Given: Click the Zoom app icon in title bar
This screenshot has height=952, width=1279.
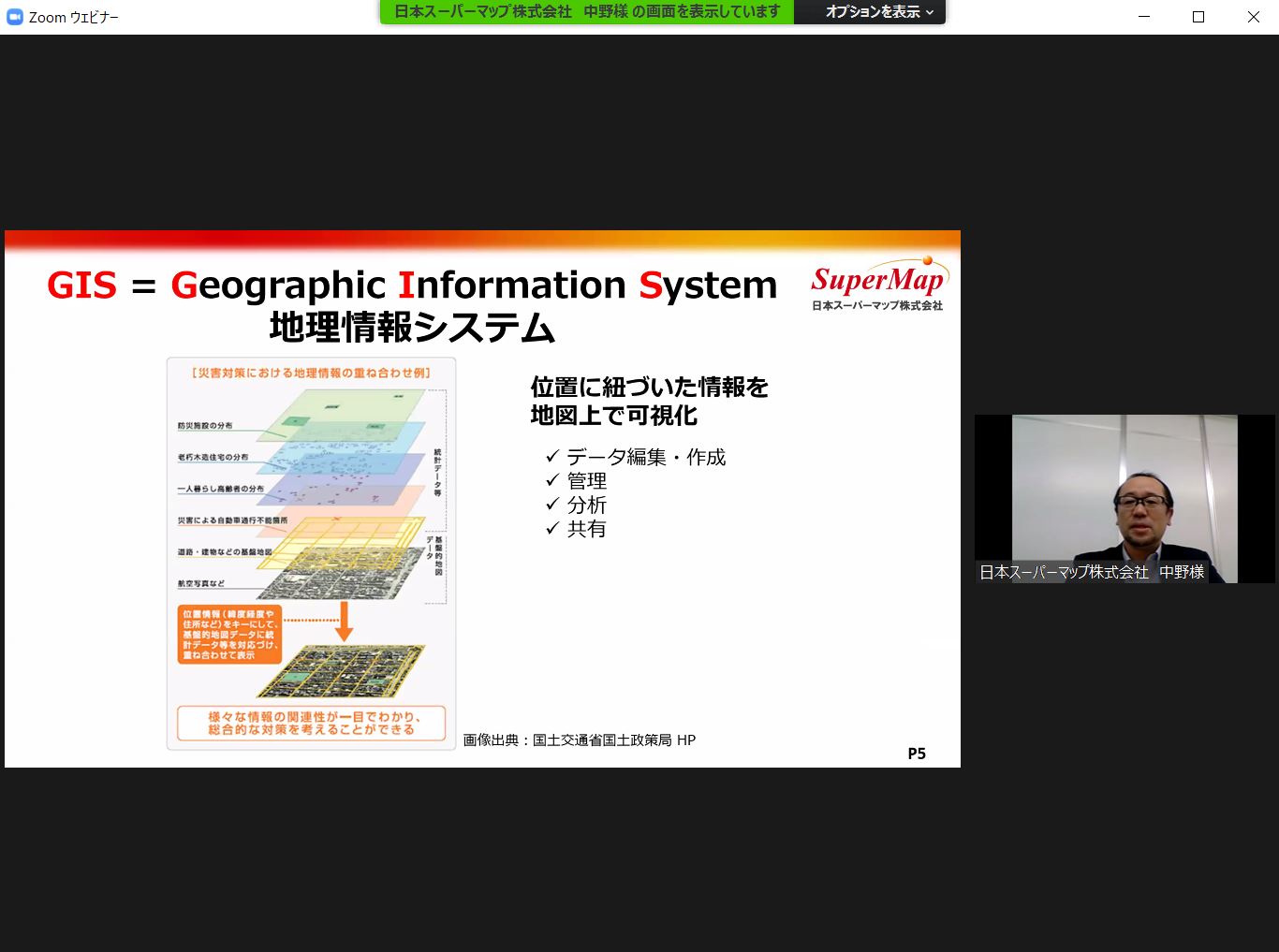Looking at the screenshot, I should pos(14,17).
